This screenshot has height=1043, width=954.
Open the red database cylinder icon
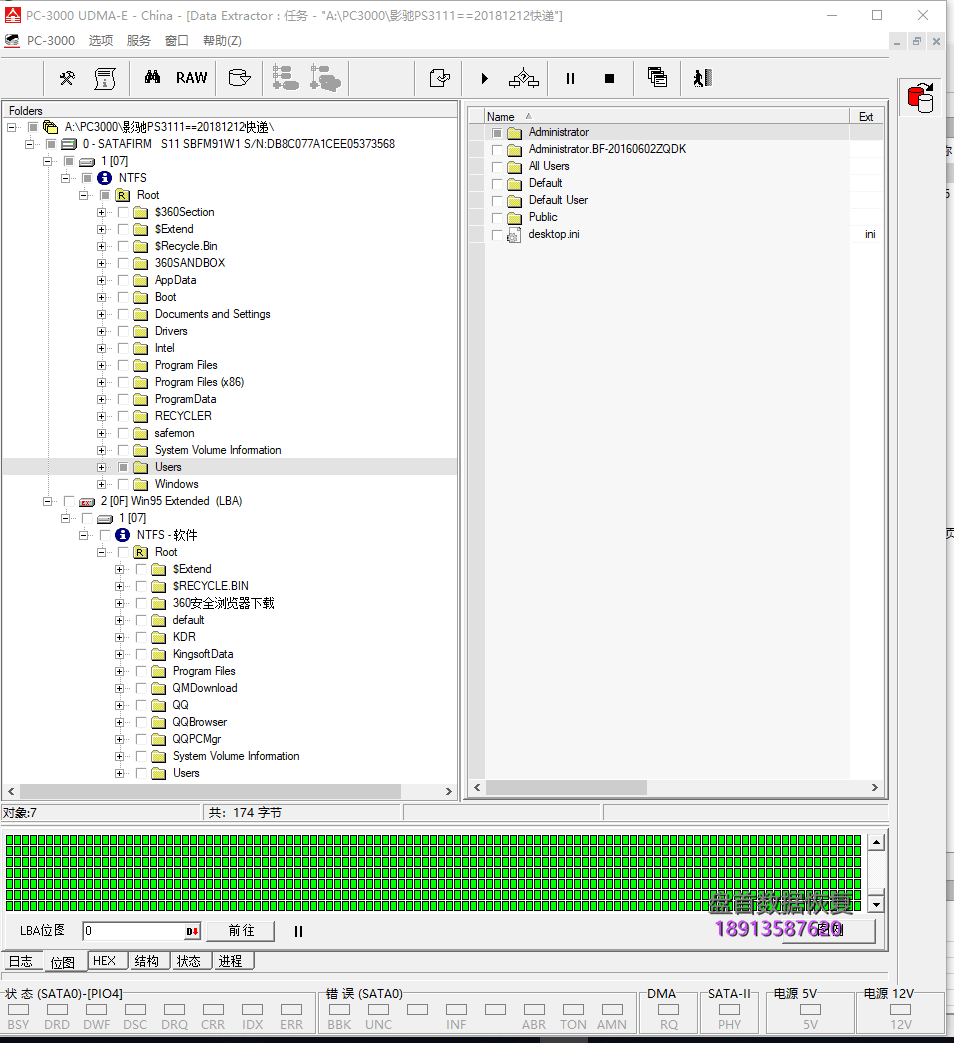tap(921, 98)
